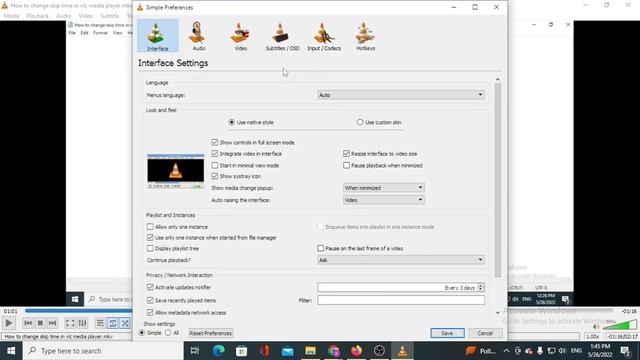Screen dimensions: 640x360
Task: Open Auto raising the interface dropdown
Action: 384,200
